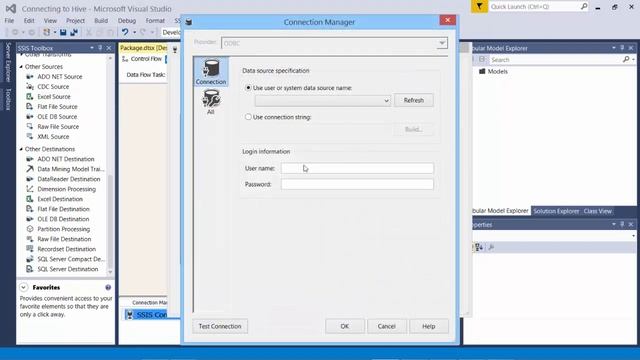Click the Password input field
The width and height of the screenshot is (640, 360).
(357, 184)
